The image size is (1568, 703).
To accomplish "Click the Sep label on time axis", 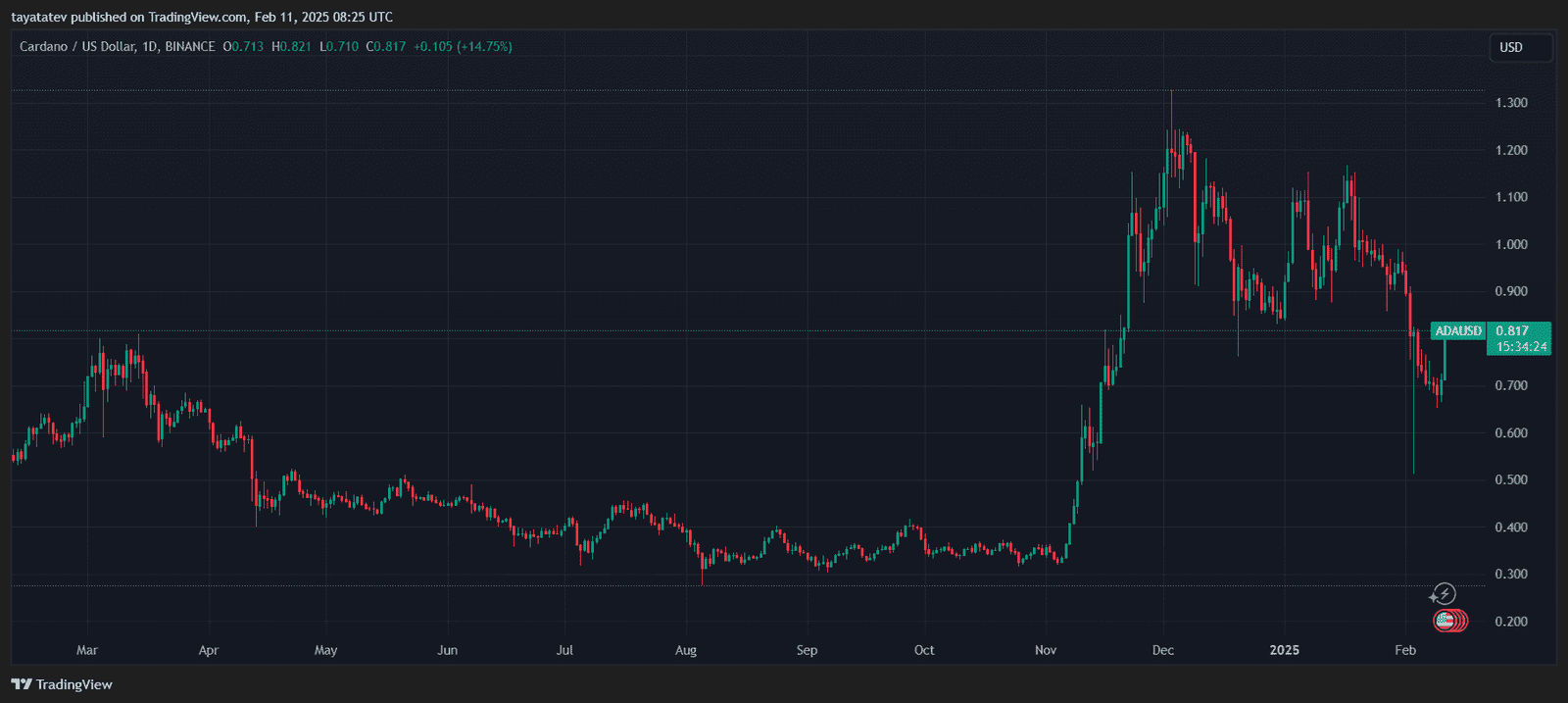I will coord(807,650).
